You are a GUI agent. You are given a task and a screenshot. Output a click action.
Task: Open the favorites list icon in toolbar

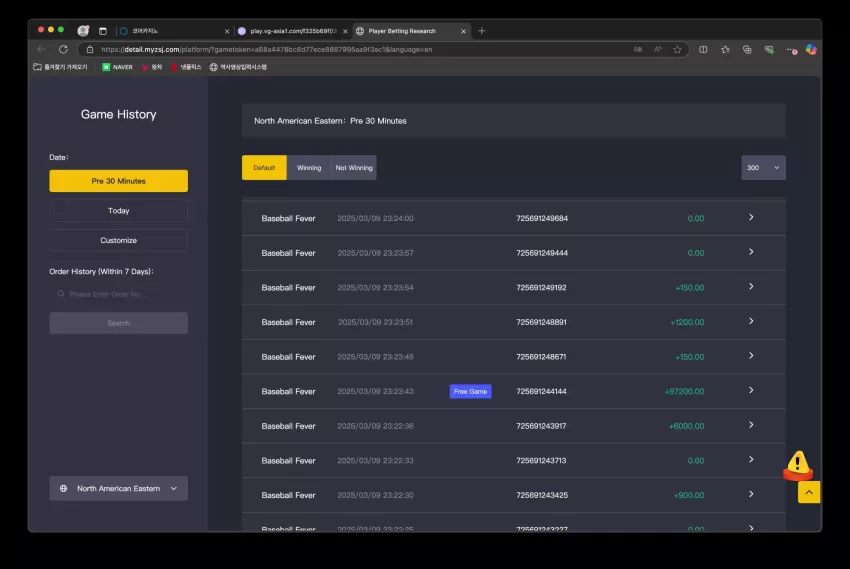725,49
